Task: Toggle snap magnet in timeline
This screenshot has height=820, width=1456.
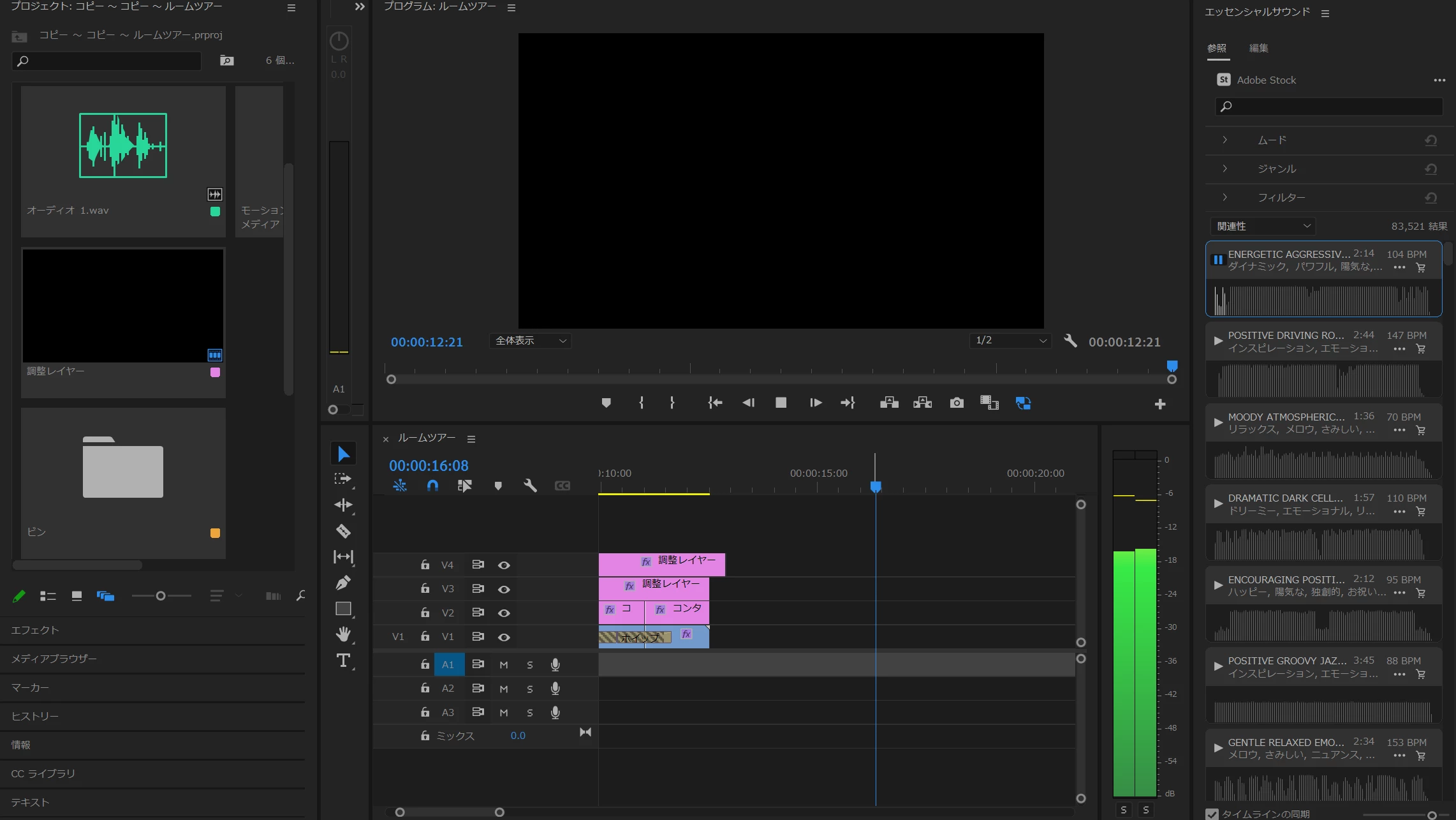Action: (x=432, y=486)
